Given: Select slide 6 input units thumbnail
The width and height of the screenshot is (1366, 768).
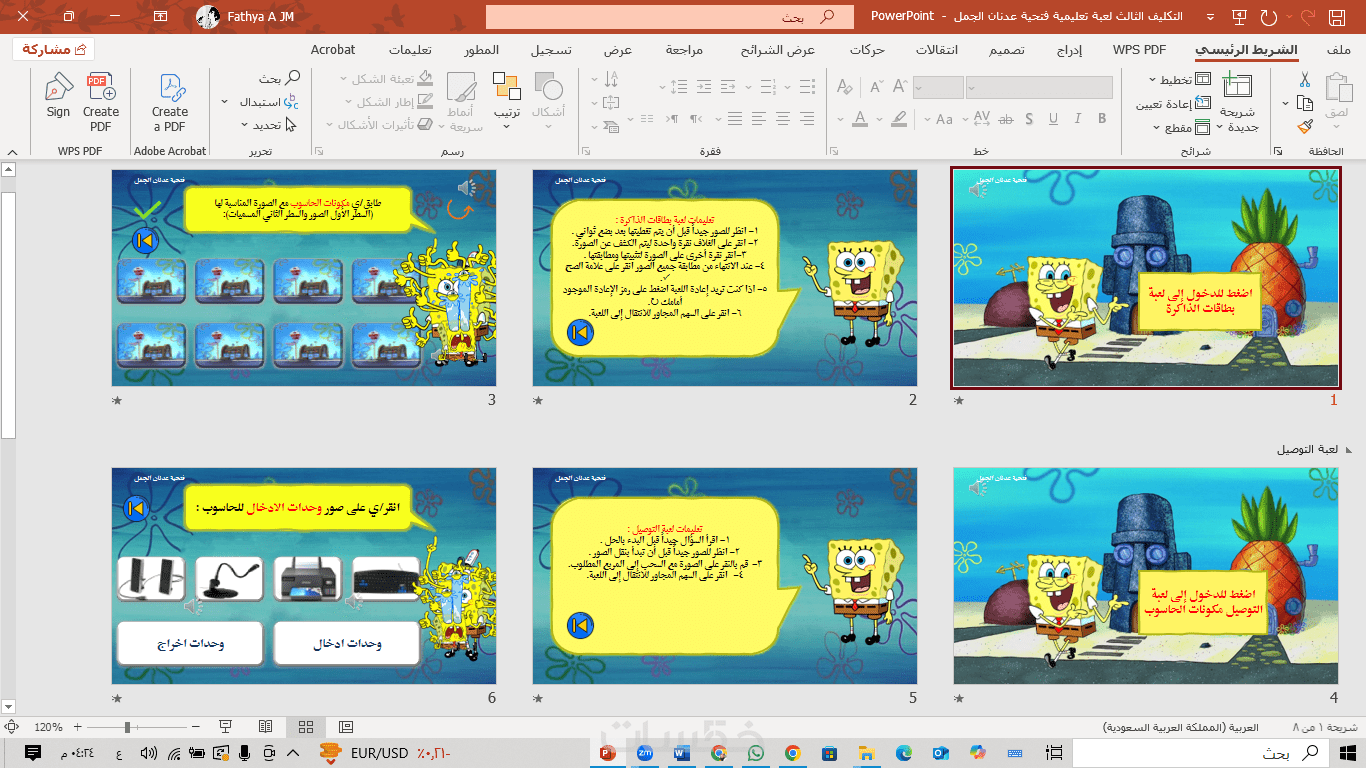Looking at the screenshot, I should coord(304,576).
